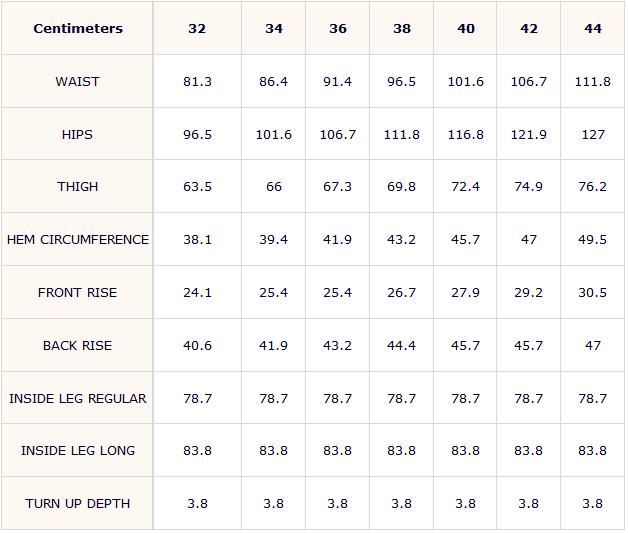Select front rise value 26.7 under size 38

(x=401, y=293)
